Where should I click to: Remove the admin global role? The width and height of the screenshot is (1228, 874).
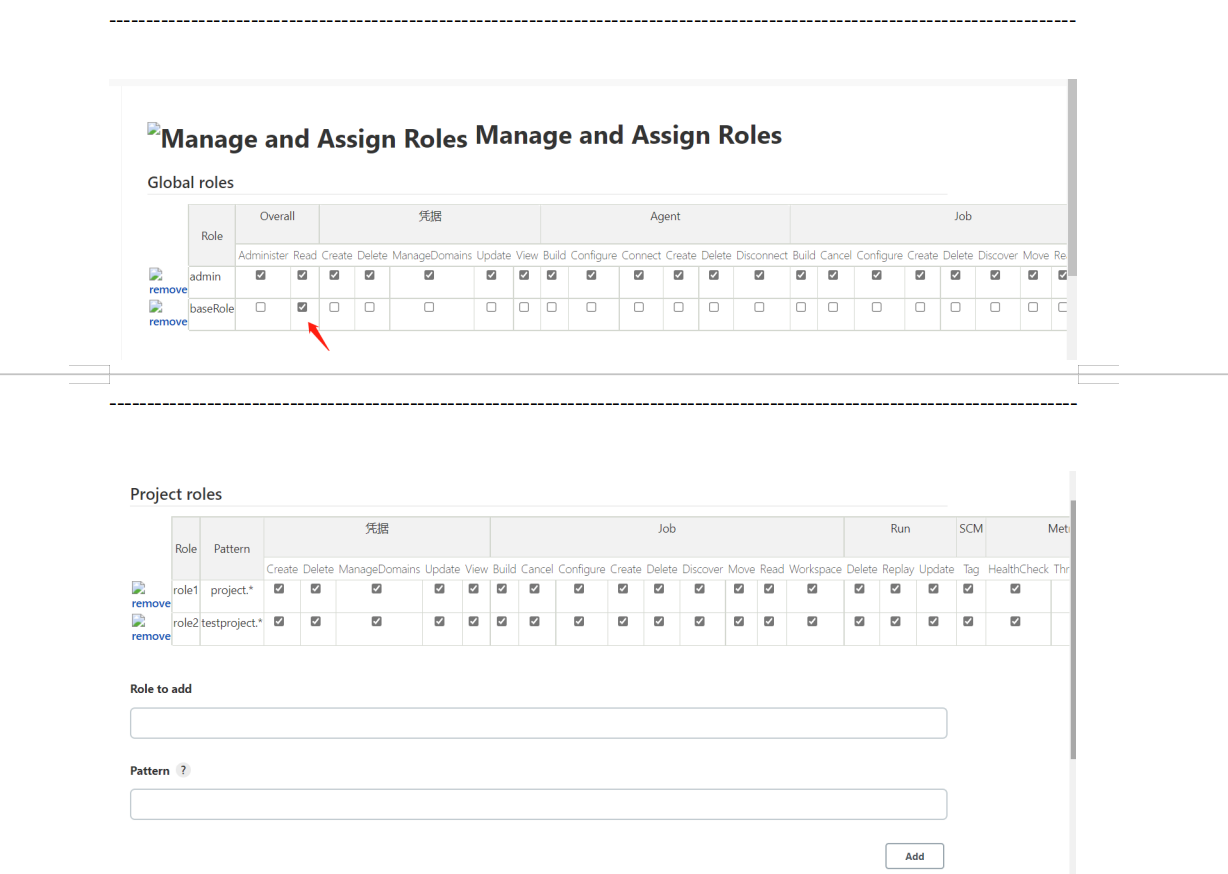[168, 290]
